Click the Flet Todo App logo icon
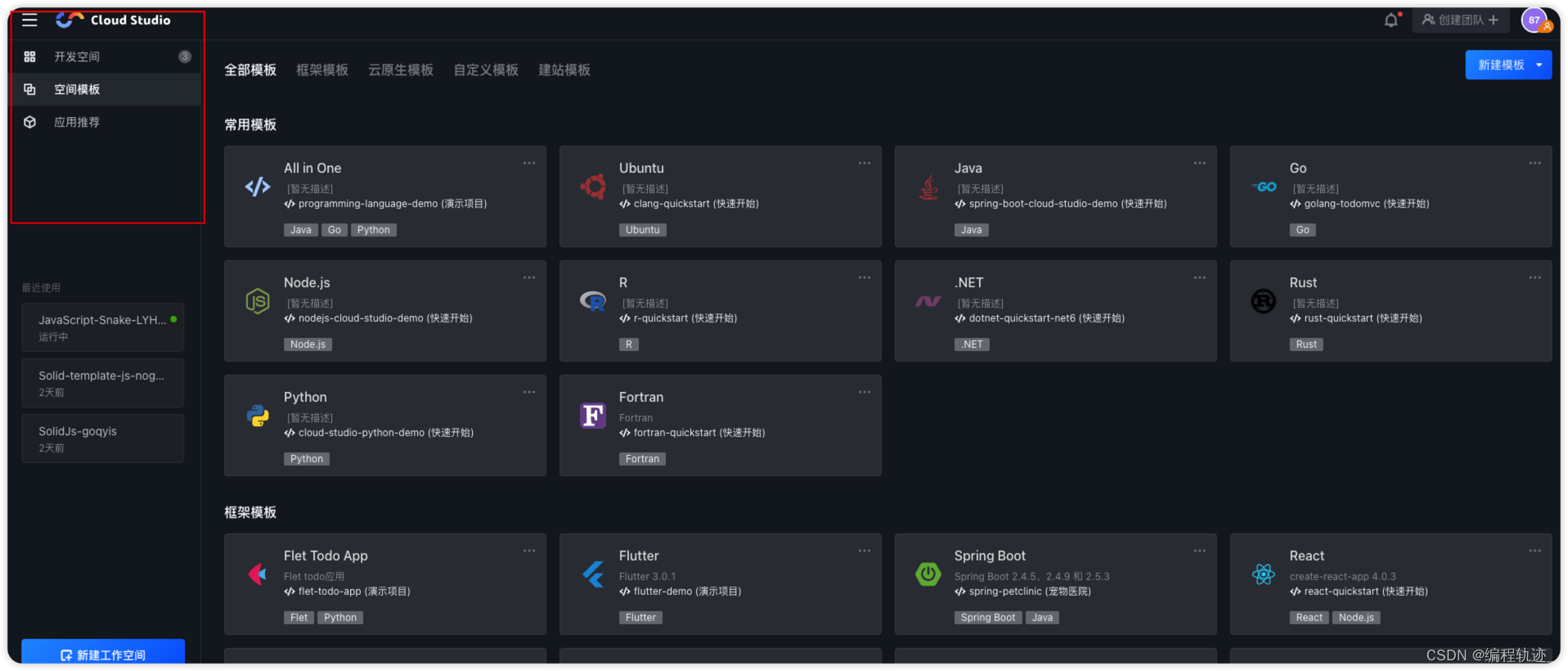 pyautogui.click(x=258, y=574)
